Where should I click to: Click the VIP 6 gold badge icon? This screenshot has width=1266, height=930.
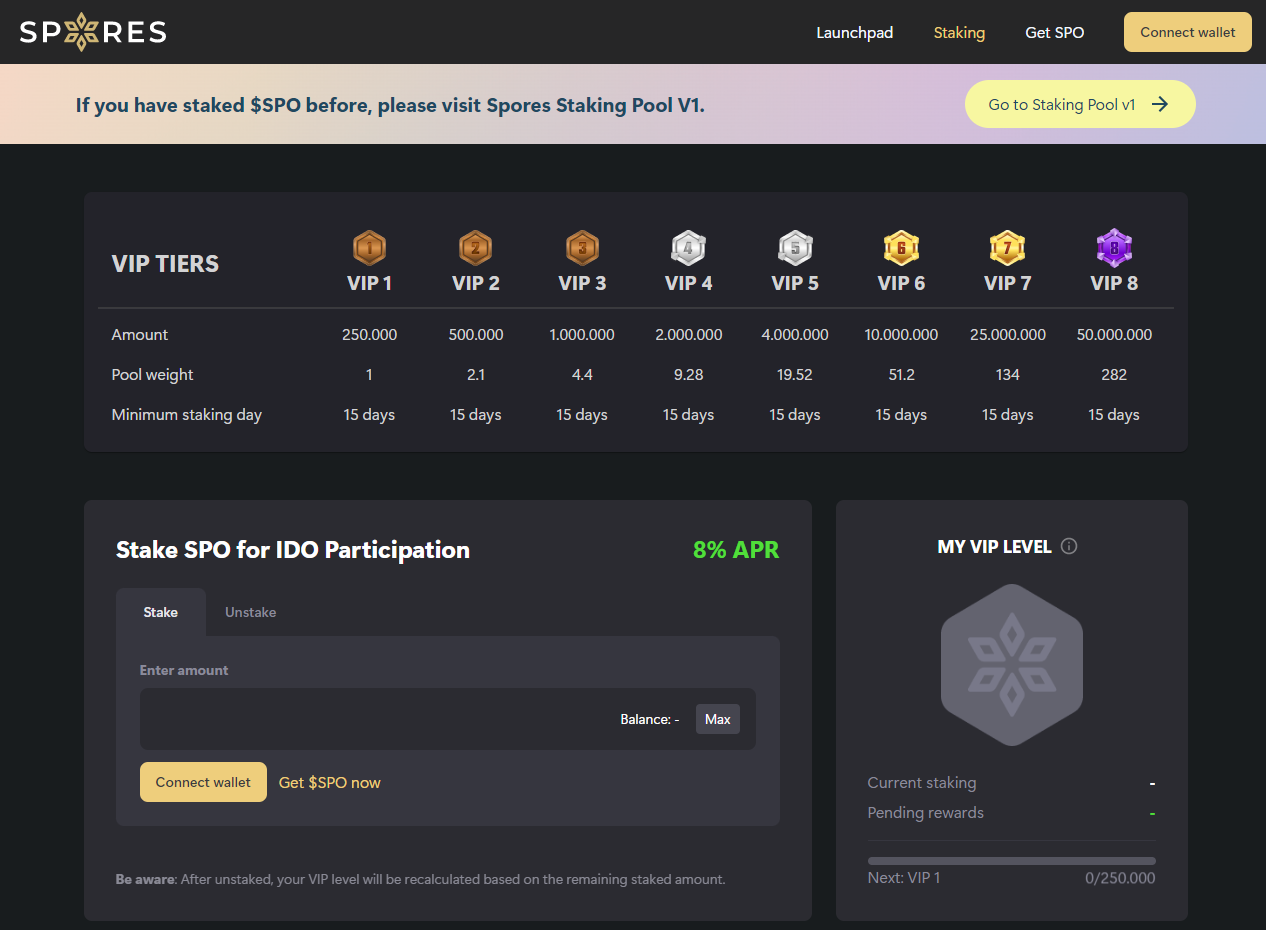901,247
